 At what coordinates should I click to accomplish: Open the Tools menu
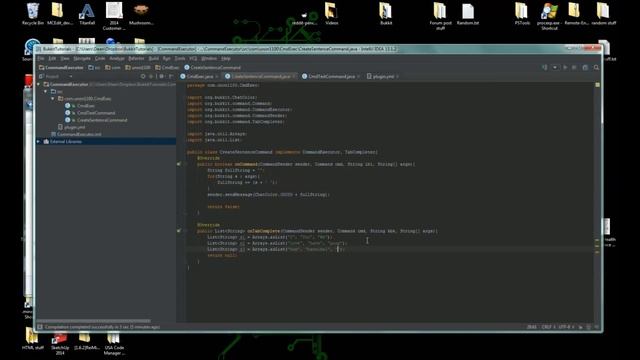[180, 58]
